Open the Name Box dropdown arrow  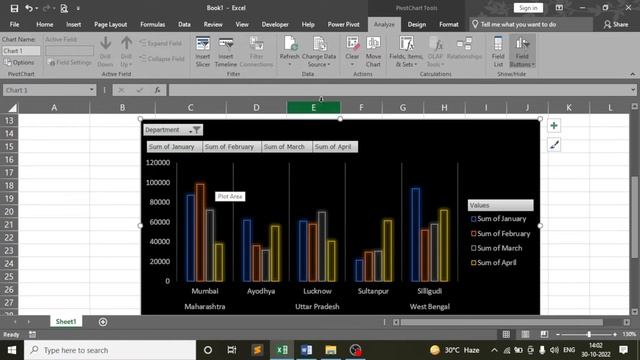pyautogui.click(x=91, y=90)
